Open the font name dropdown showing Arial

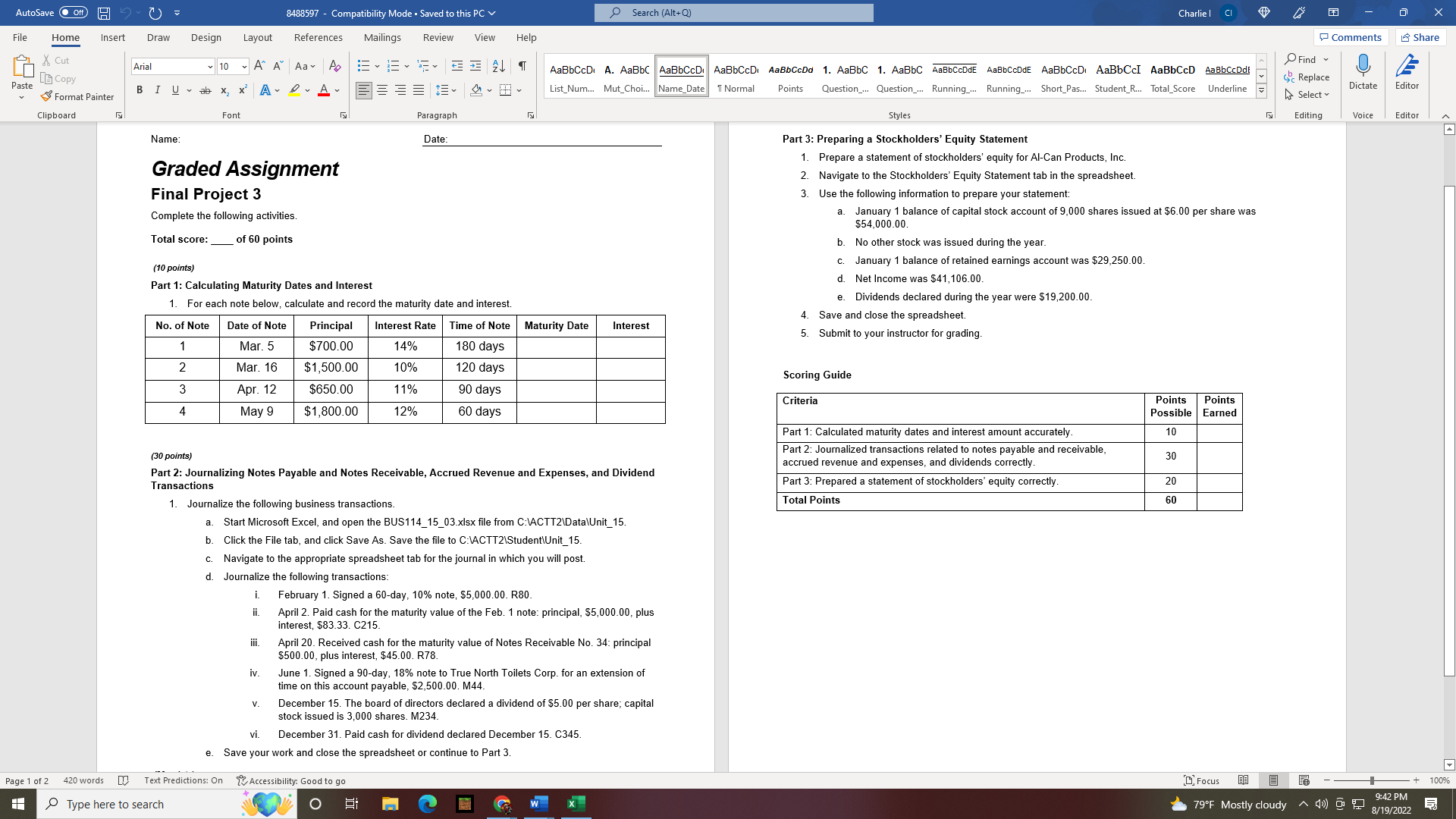pos(210,67)
